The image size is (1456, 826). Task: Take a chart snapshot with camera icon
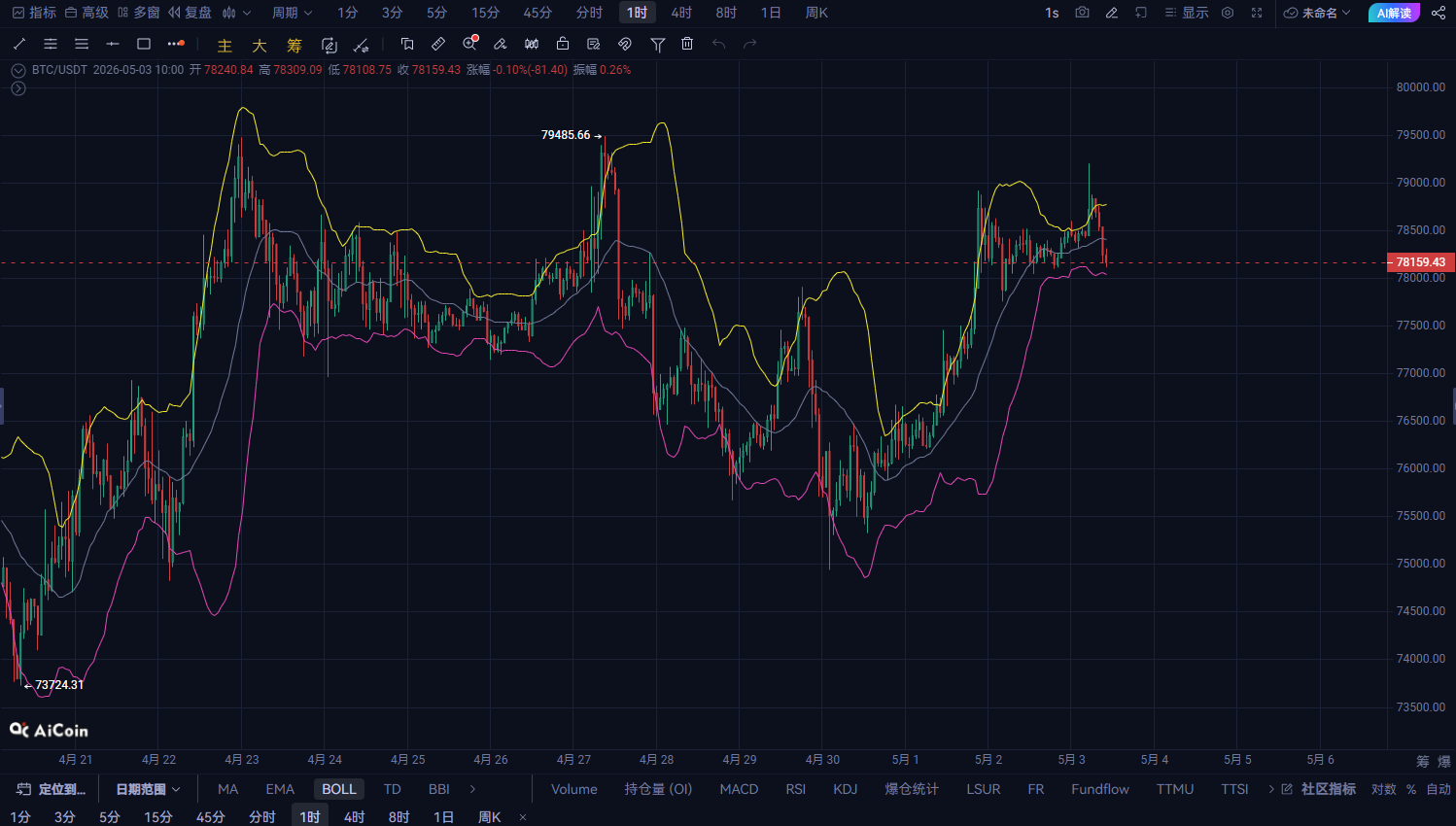(x=1082, y=13)
